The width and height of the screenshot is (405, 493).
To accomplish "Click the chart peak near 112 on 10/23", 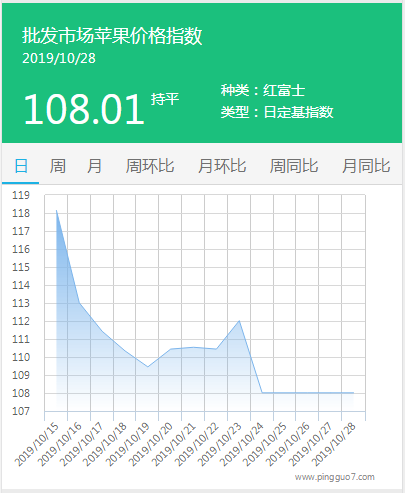I will (x=239, y=321).
